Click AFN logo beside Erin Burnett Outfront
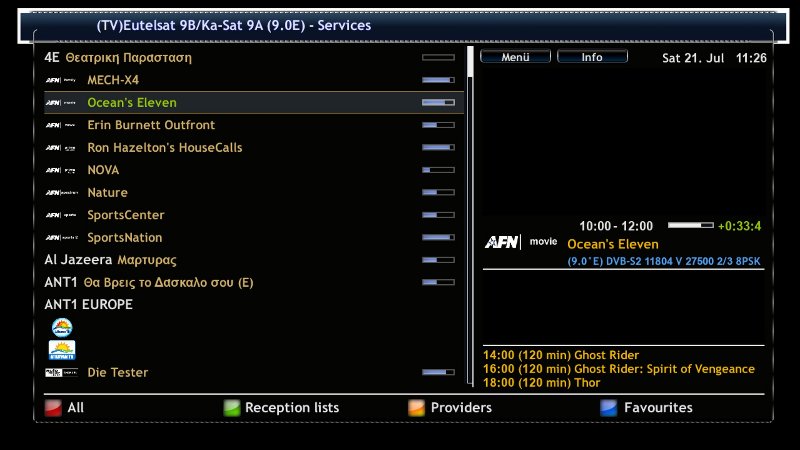Image resolution: width=800 pixels, height=450 pixels. click(61, 125)
